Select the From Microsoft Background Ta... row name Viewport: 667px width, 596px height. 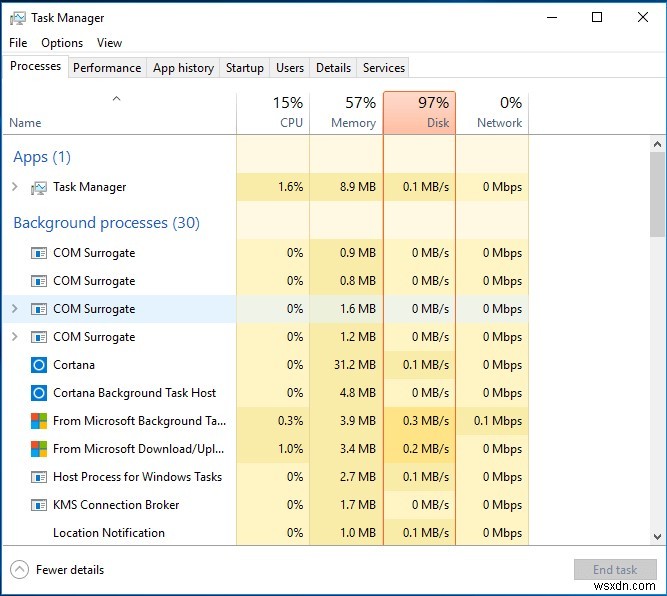click(x=140, y=421)
